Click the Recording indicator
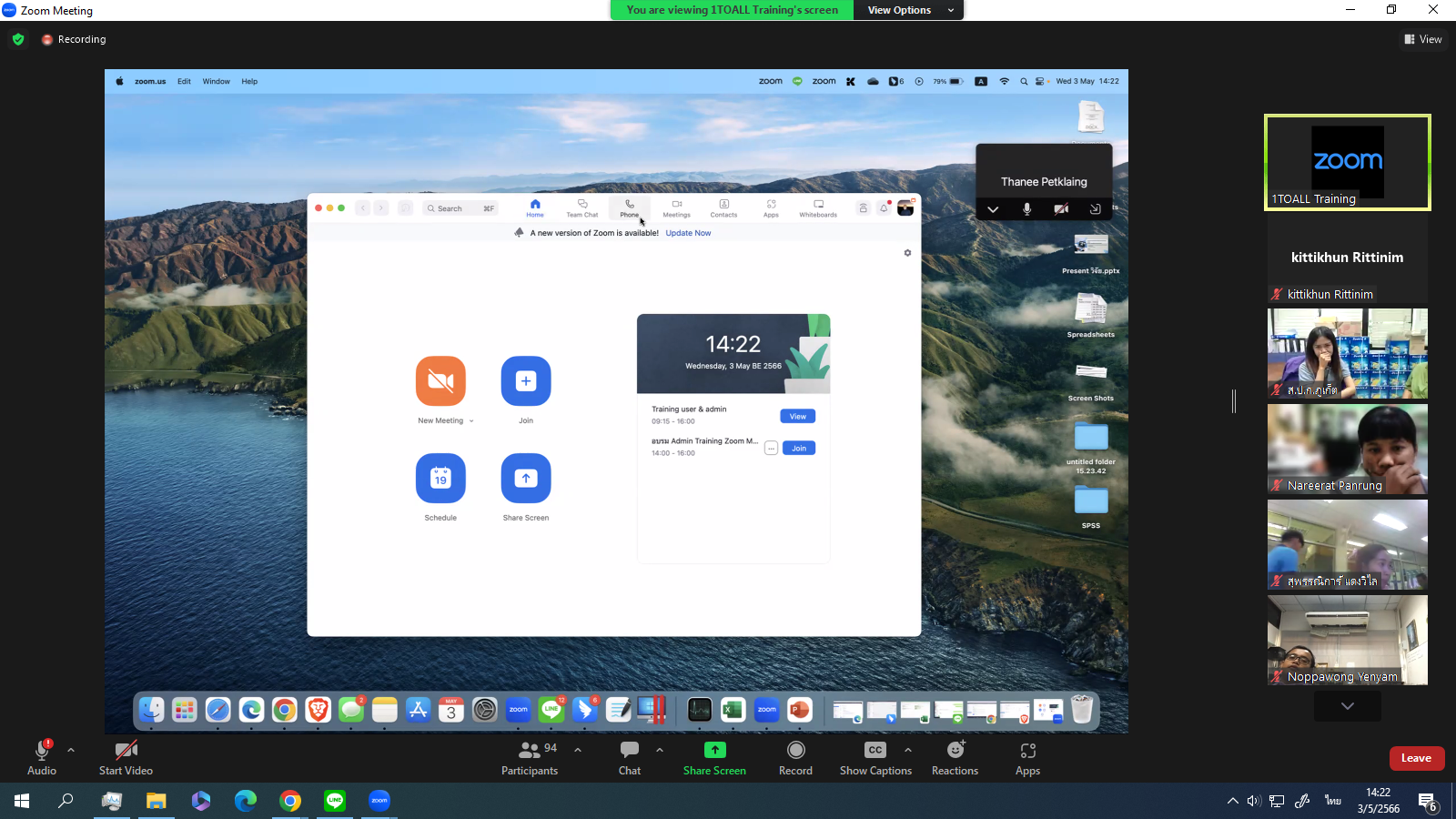This screenshot has width=1456, height=819. pos(74,39)
